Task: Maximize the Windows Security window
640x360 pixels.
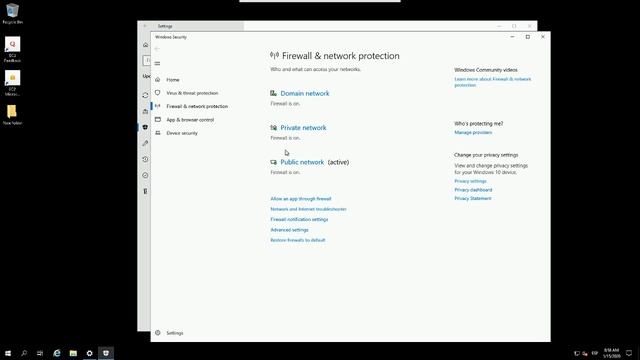Action: (528, 37)
